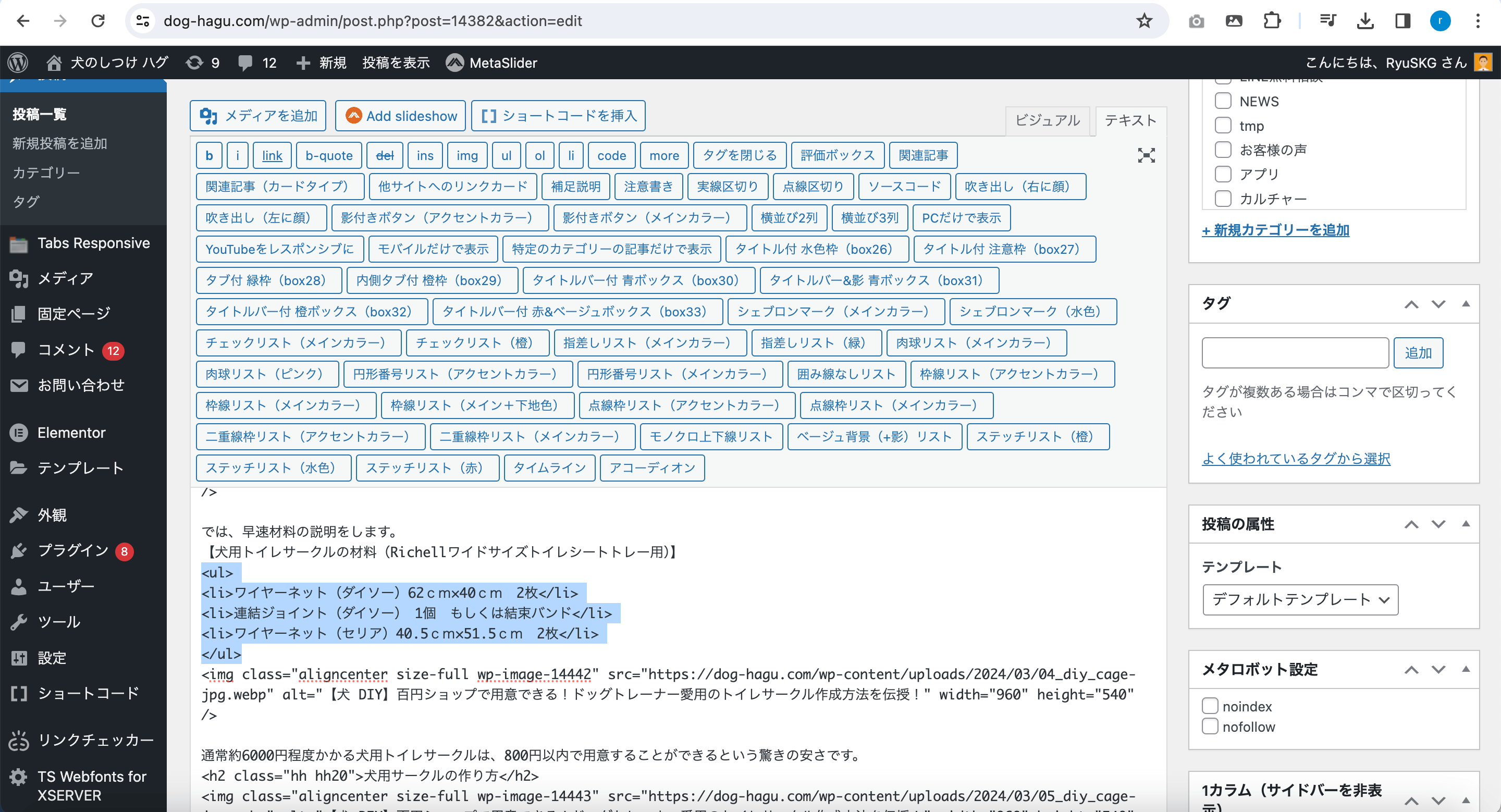
Task: Click the distraction-free fullscreen editor icon
Action: [1146, 155]
